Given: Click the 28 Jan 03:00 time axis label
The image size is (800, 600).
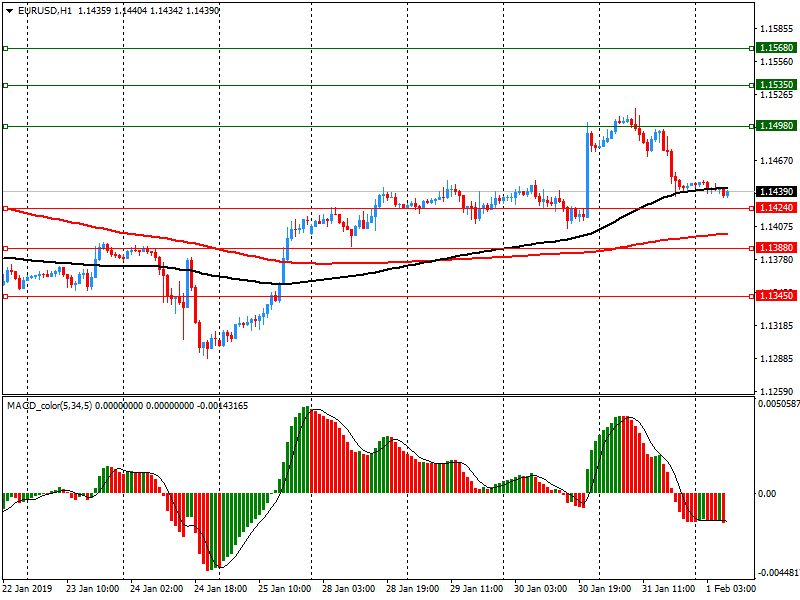Looking at the screenshot, I should [350, 589].
